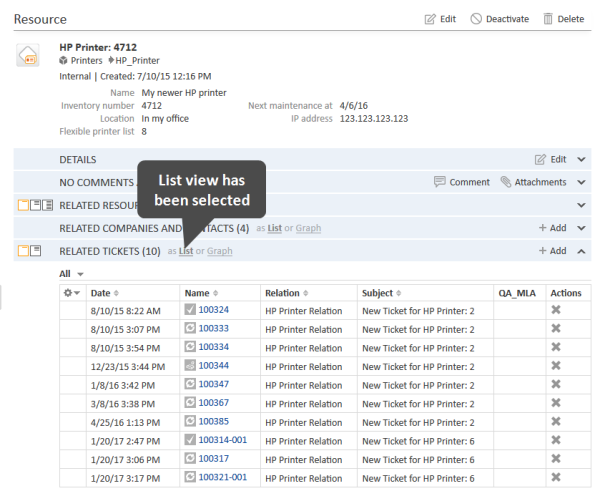
Task: Remove relation to ticket 100344
Action: pos(556,365)
